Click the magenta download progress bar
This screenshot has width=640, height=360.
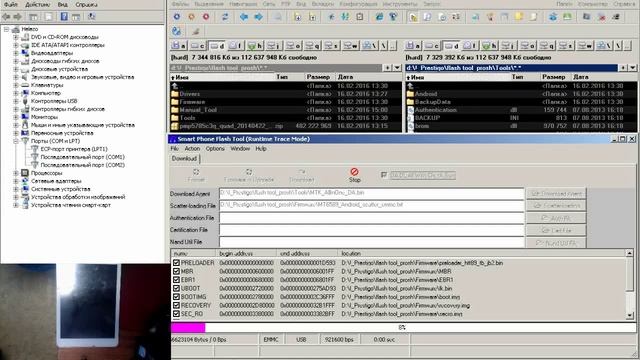click(x=188, y=327)
